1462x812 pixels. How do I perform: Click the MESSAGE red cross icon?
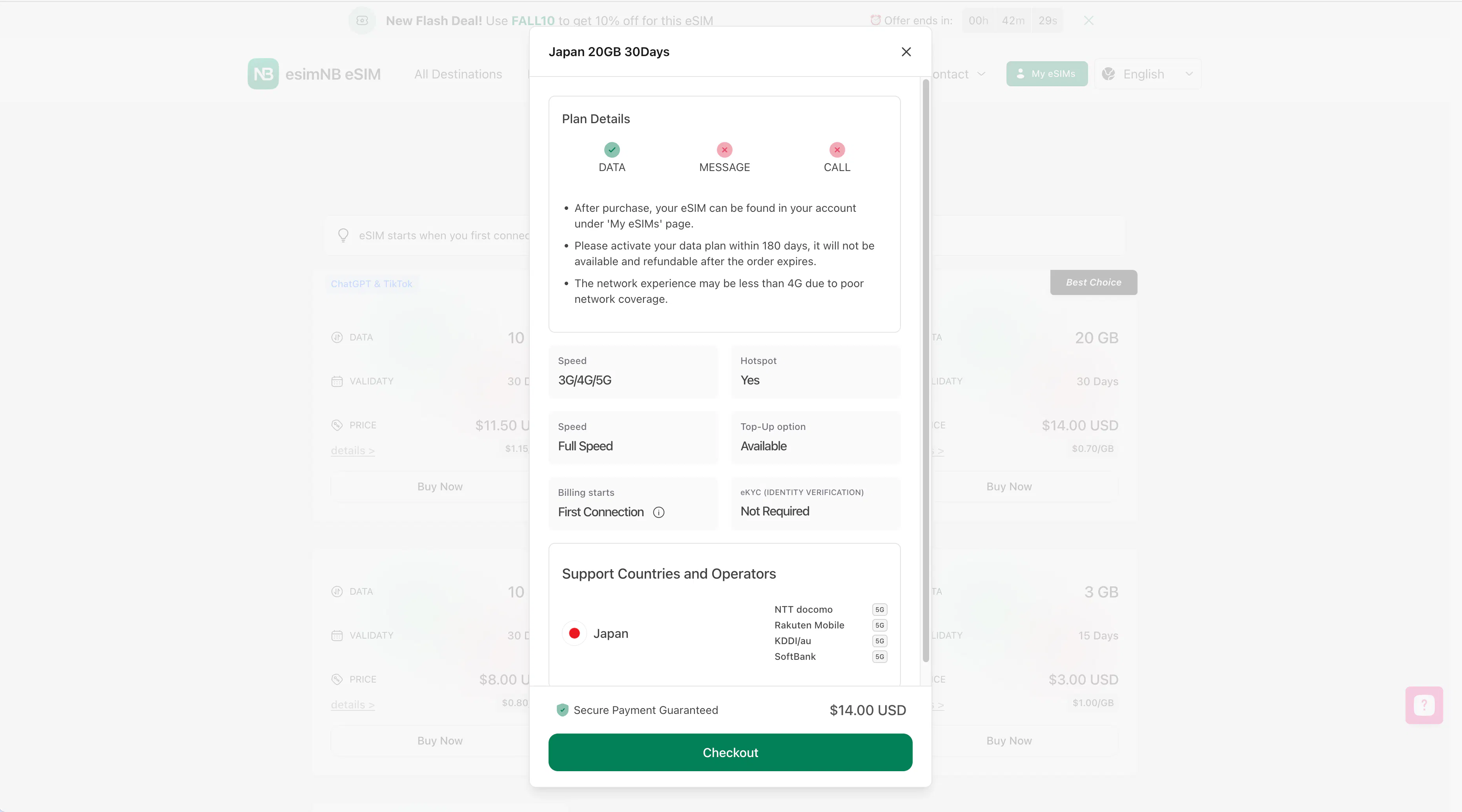724,150
